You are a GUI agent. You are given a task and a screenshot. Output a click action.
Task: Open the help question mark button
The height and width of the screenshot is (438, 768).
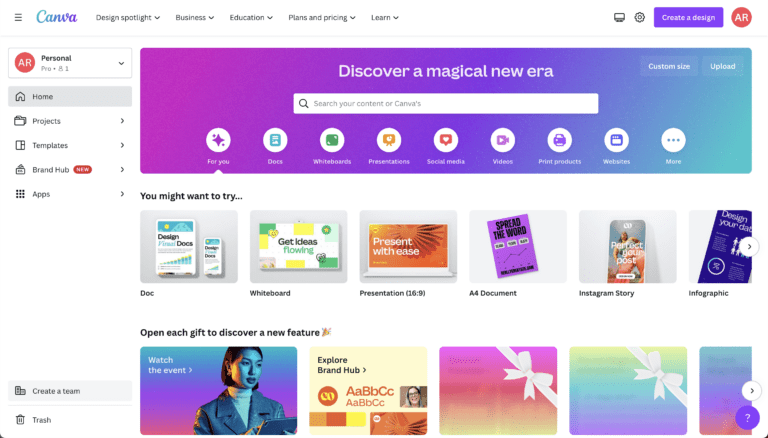[747, 418]
